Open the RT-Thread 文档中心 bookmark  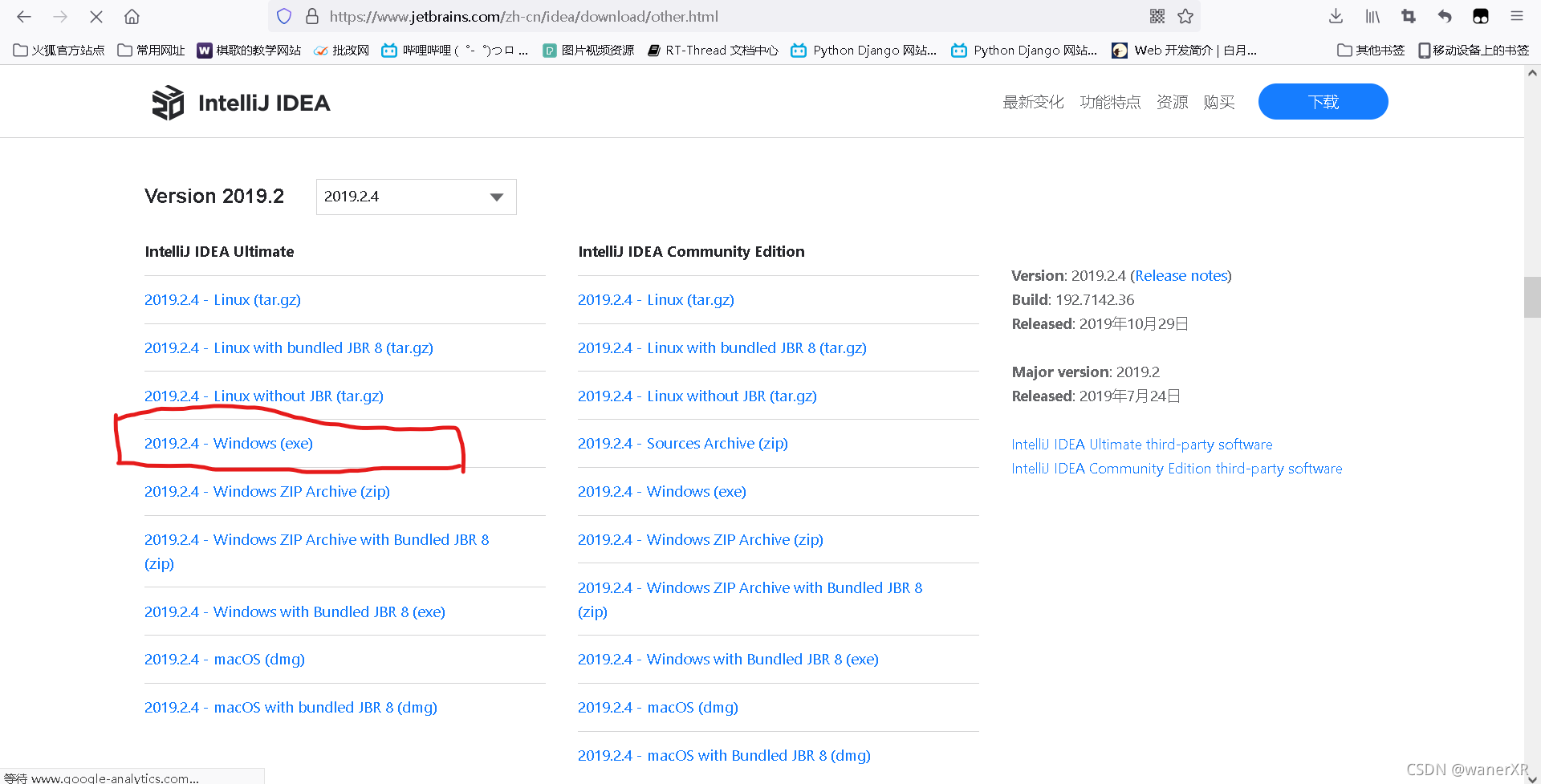713,50
